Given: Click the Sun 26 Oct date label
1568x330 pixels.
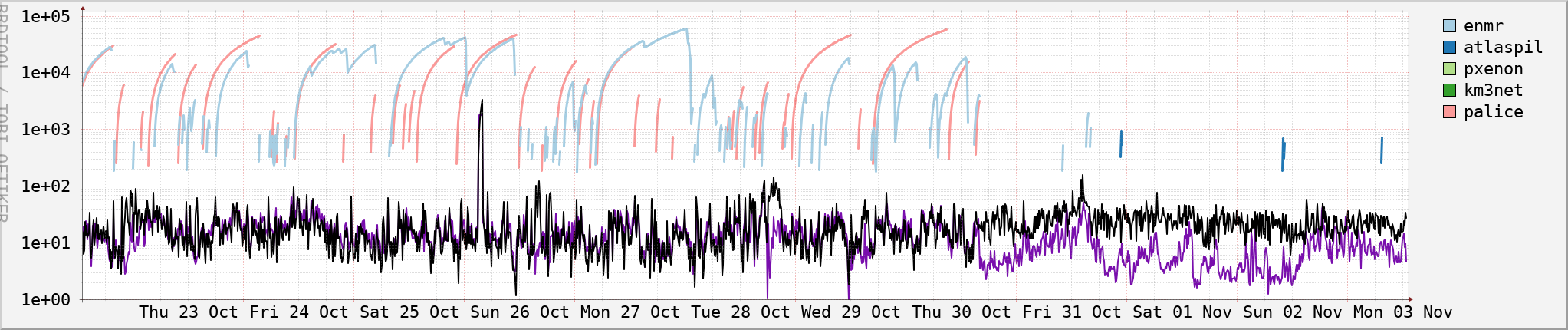Looking at the screenshot, I should pos(520,312).
